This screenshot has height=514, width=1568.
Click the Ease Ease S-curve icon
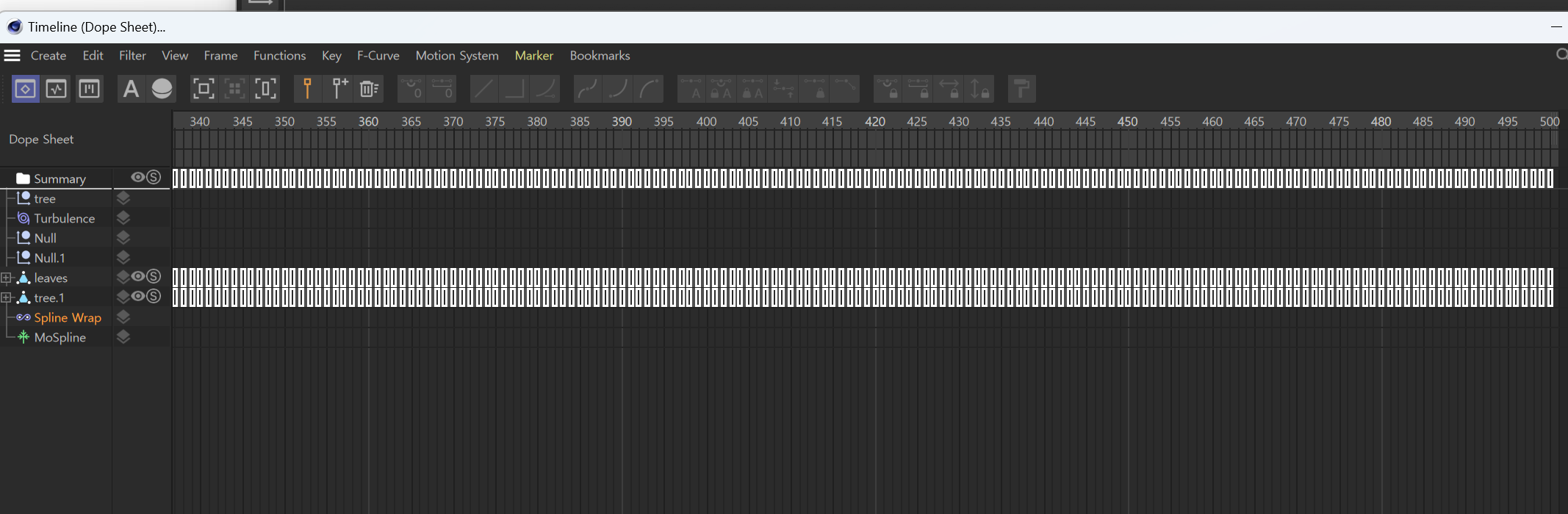pos(587,89)
